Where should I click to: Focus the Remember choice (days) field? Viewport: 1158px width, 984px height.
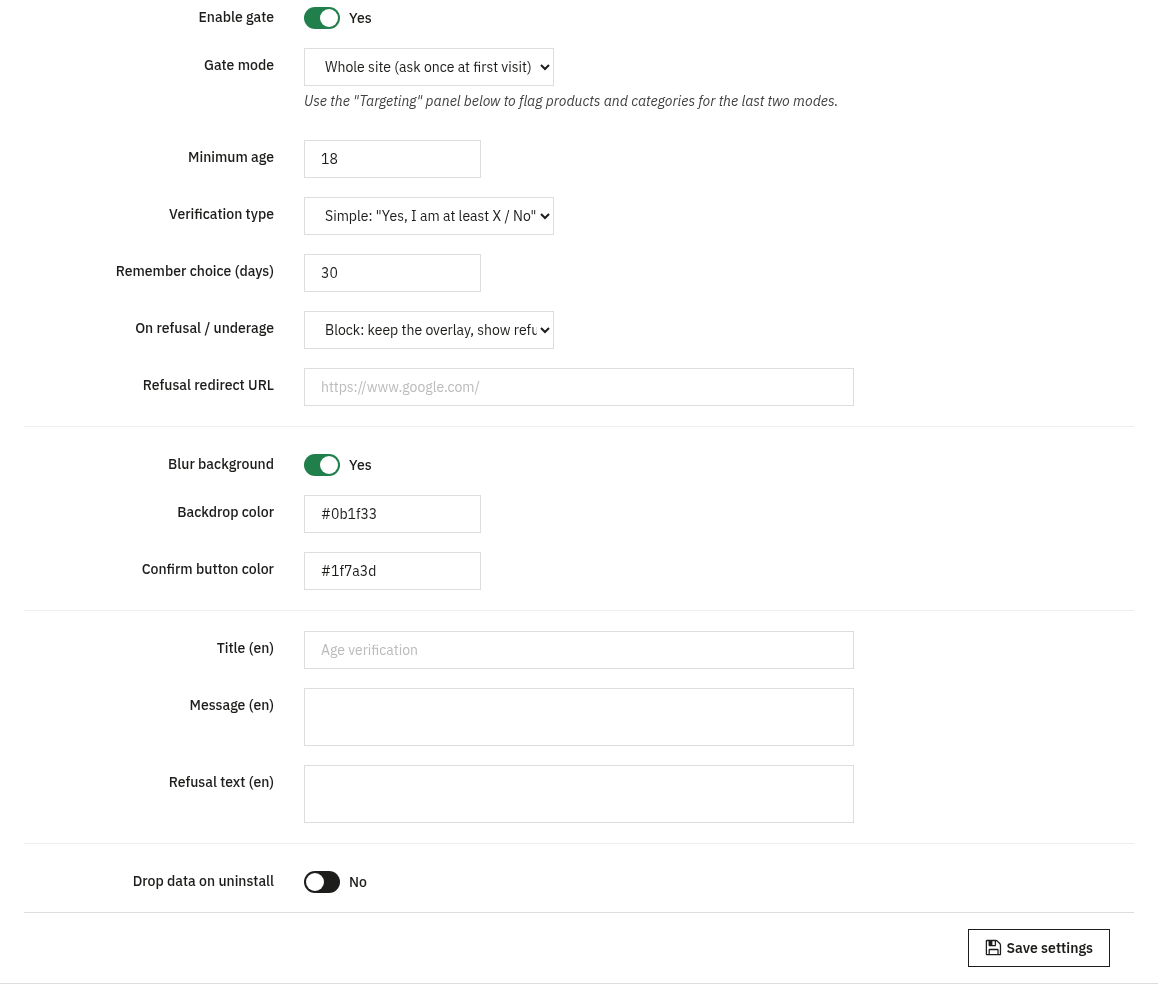click(392, 273)
